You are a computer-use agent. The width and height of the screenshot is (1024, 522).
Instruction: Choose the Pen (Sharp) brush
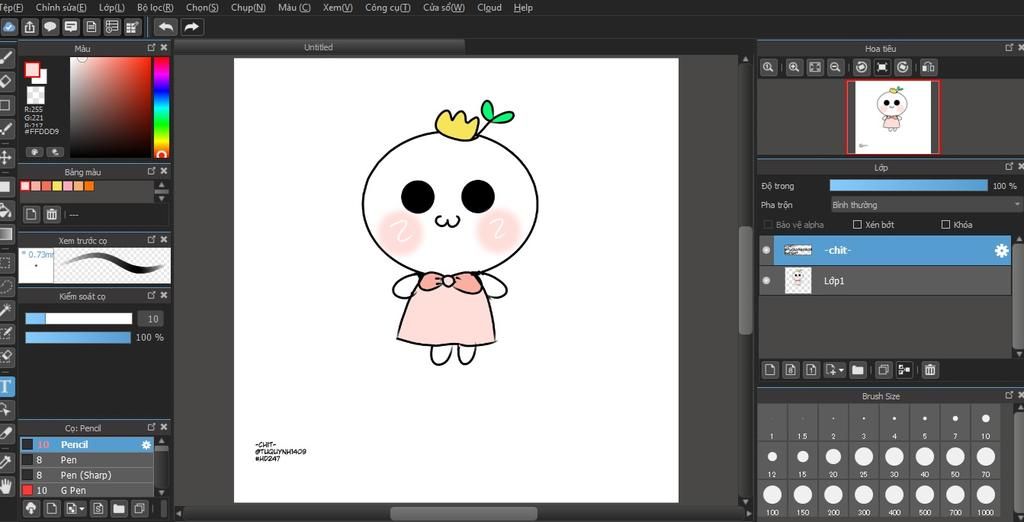(x=85, y=475)
